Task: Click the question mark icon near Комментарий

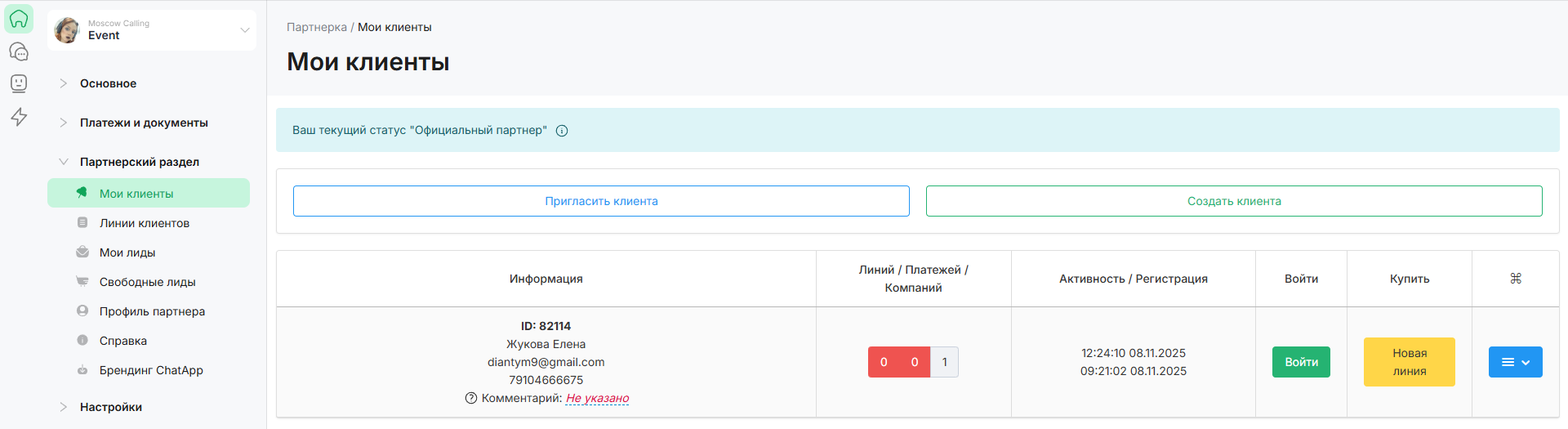Action: click(x=470, y=398)
